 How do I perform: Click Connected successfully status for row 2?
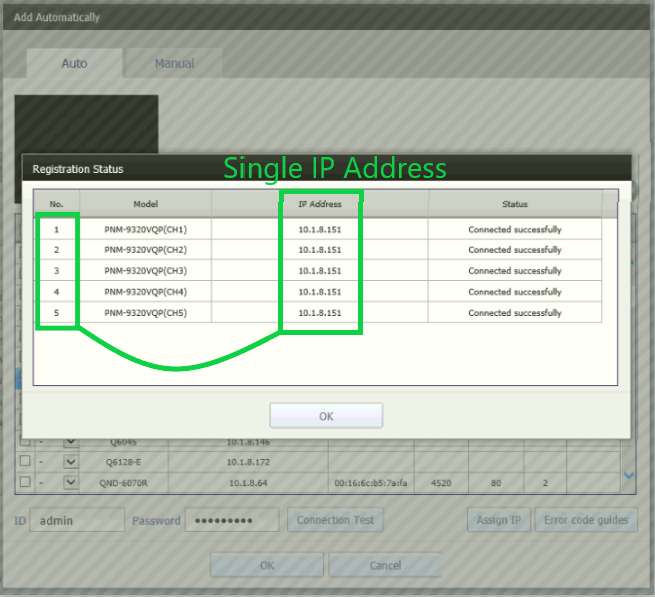click(x=515, y=250)
